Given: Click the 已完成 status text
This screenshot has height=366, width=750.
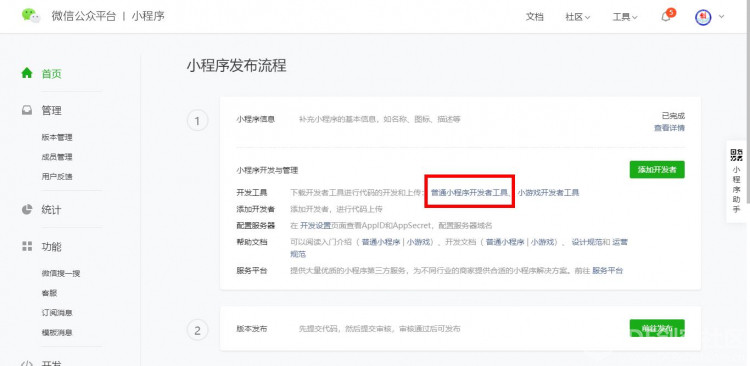Looking at the screenshot, I should click(673, 116).
